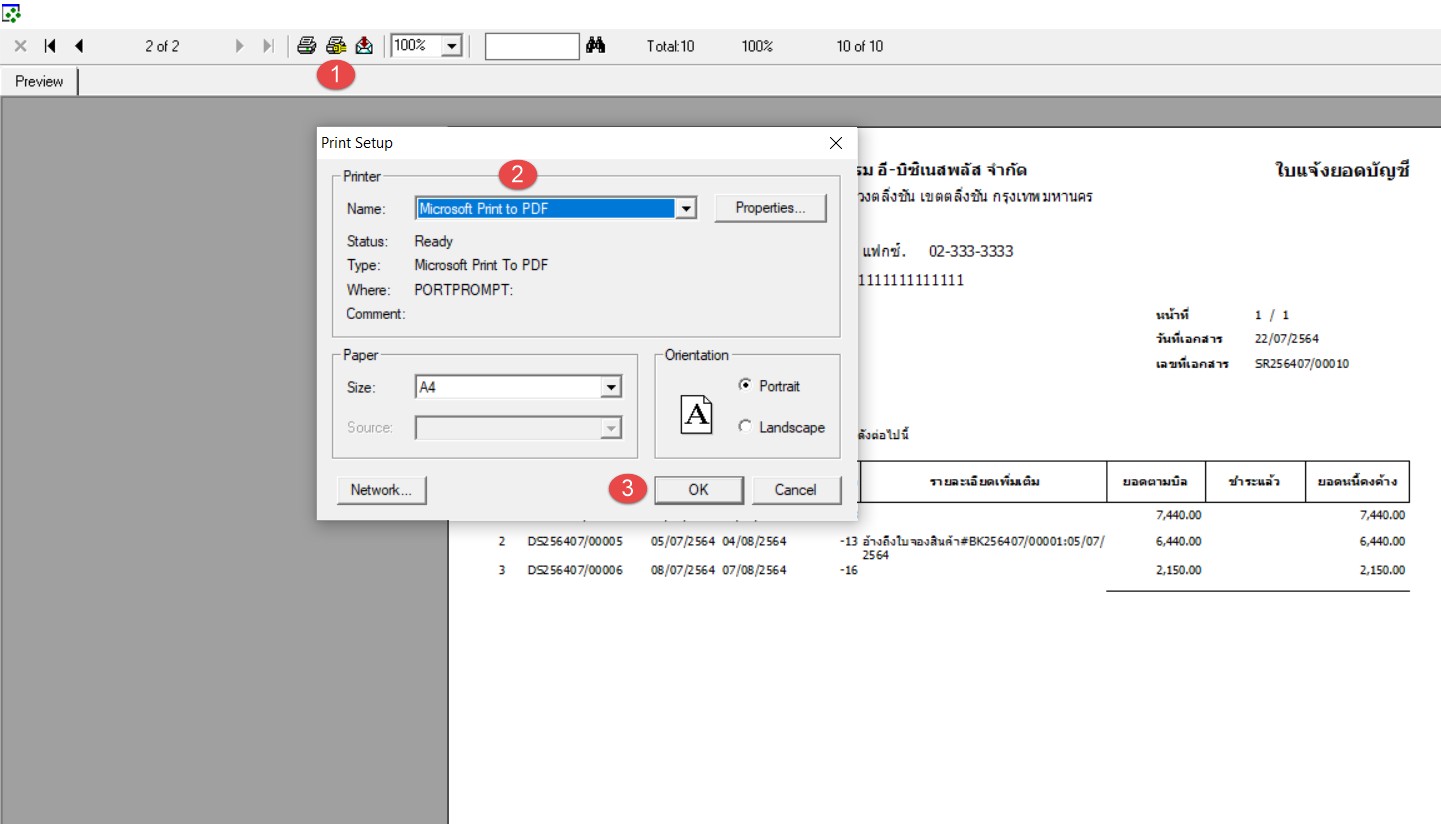Close the Print Setup dialog
1441x824 pixels.
[x=836, y=143]
